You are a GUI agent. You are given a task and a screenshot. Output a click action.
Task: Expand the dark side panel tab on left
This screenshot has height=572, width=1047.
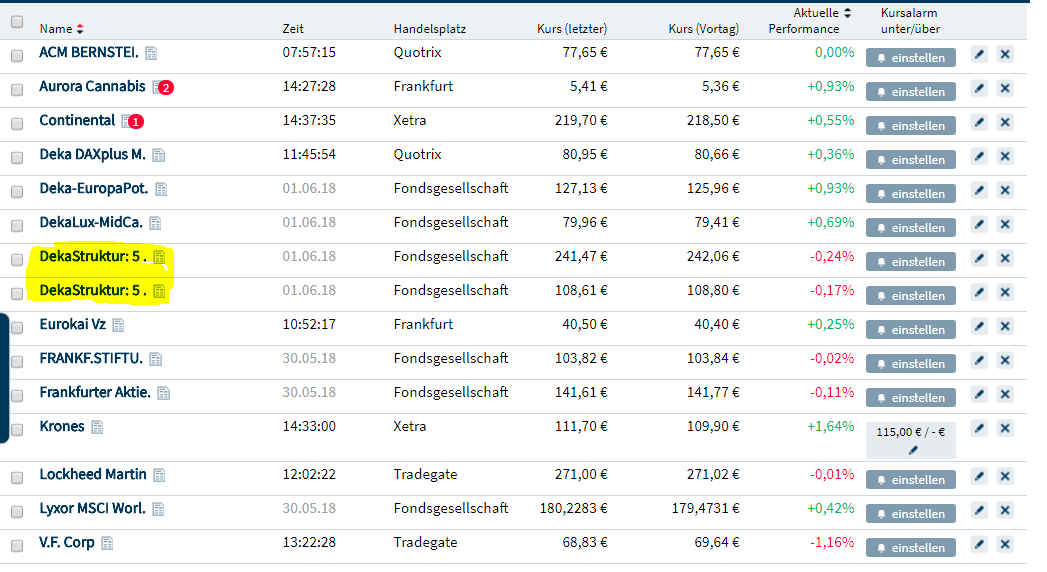point(5,376)
